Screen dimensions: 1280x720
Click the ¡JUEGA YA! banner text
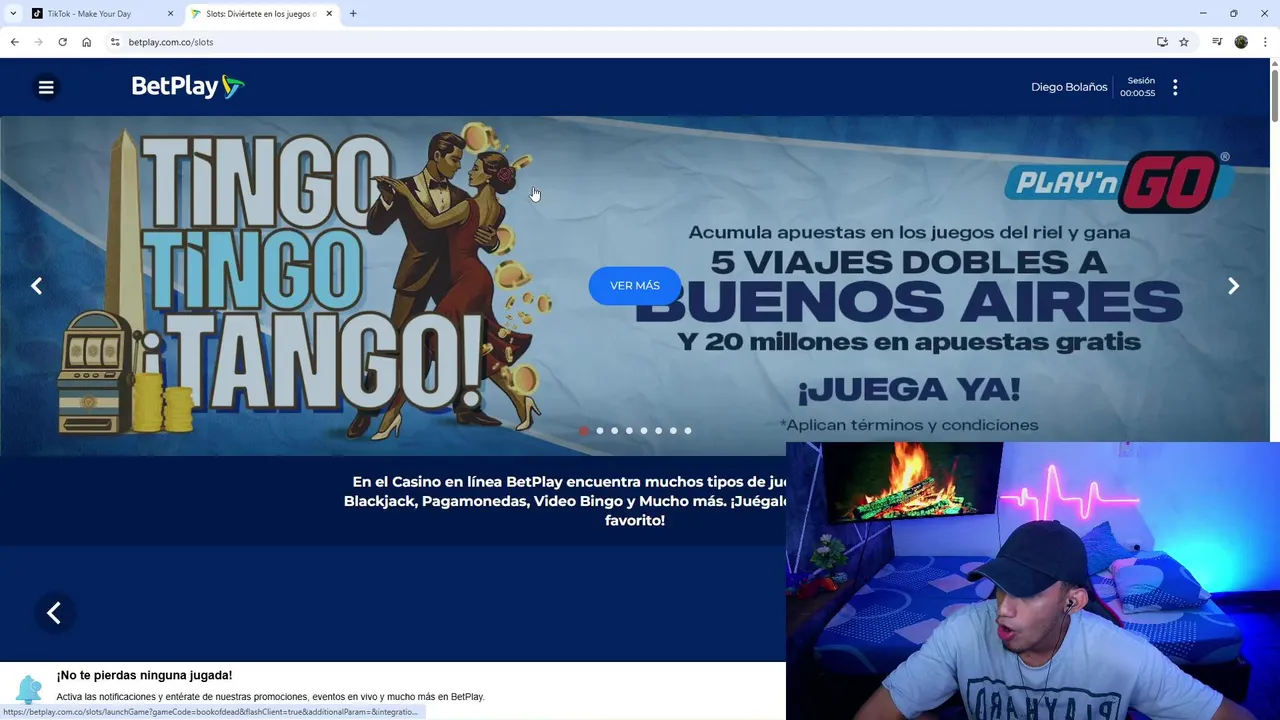coord(909,388)
